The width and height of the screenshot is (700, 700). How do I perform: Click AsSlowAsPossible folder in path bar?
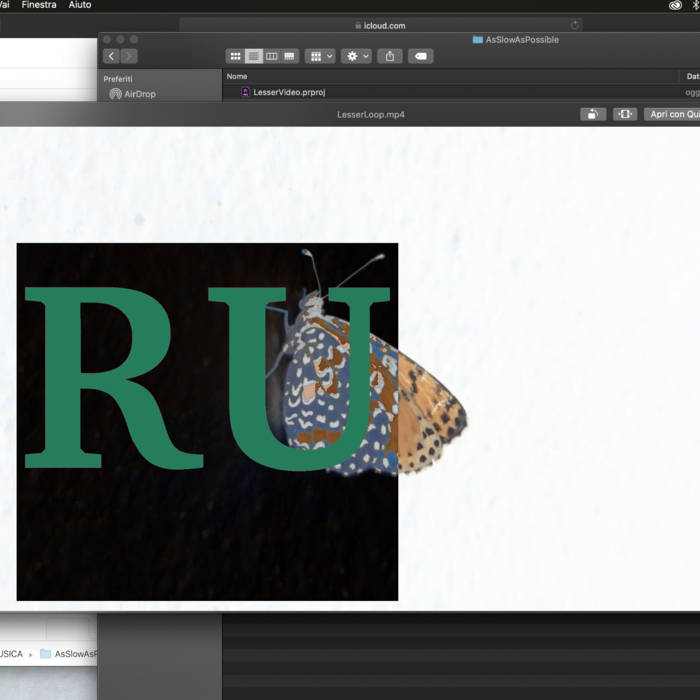pyautogui.click(x=70, y=653)
